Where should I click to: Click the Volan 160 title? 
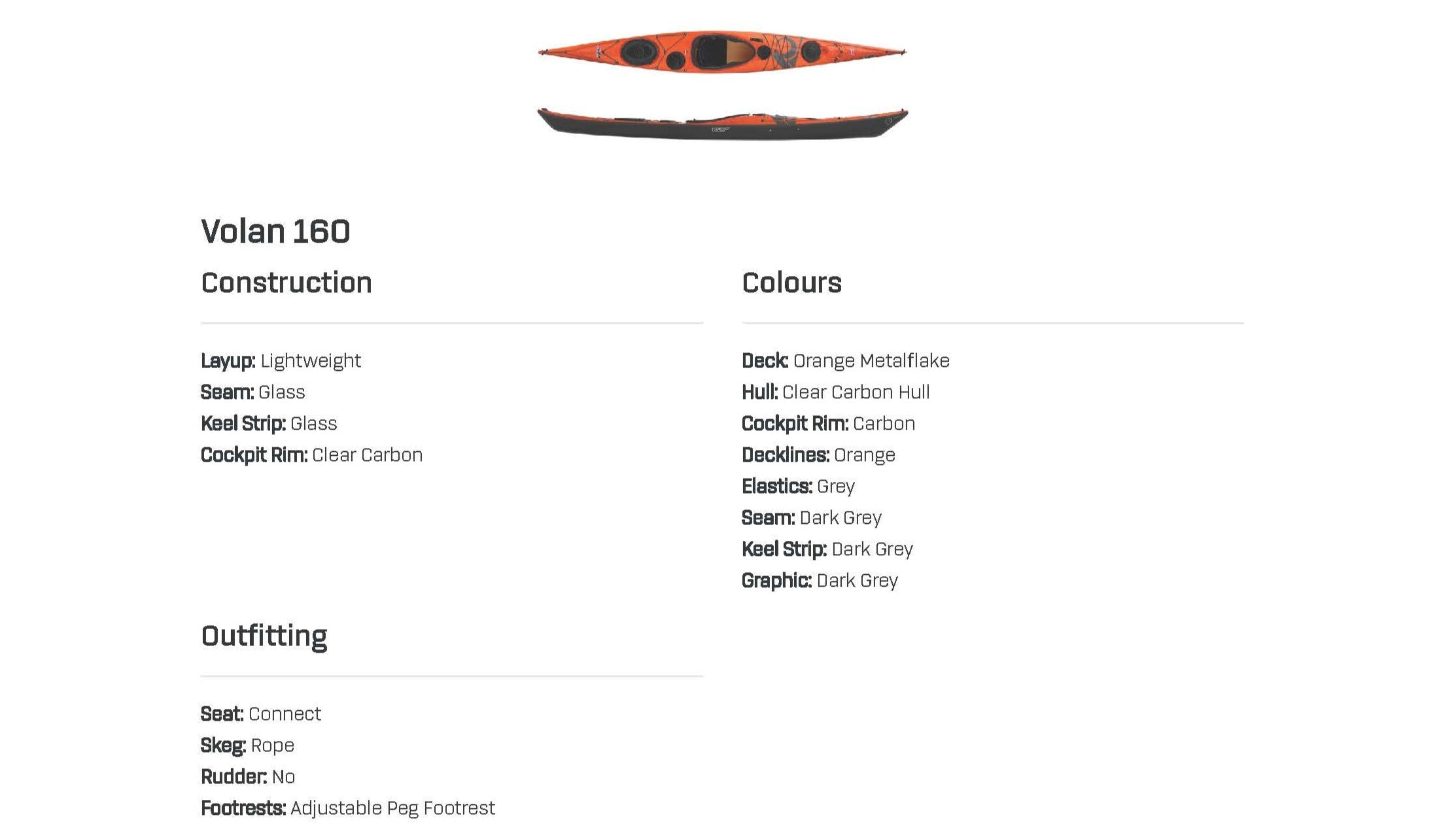pos(275,232)
